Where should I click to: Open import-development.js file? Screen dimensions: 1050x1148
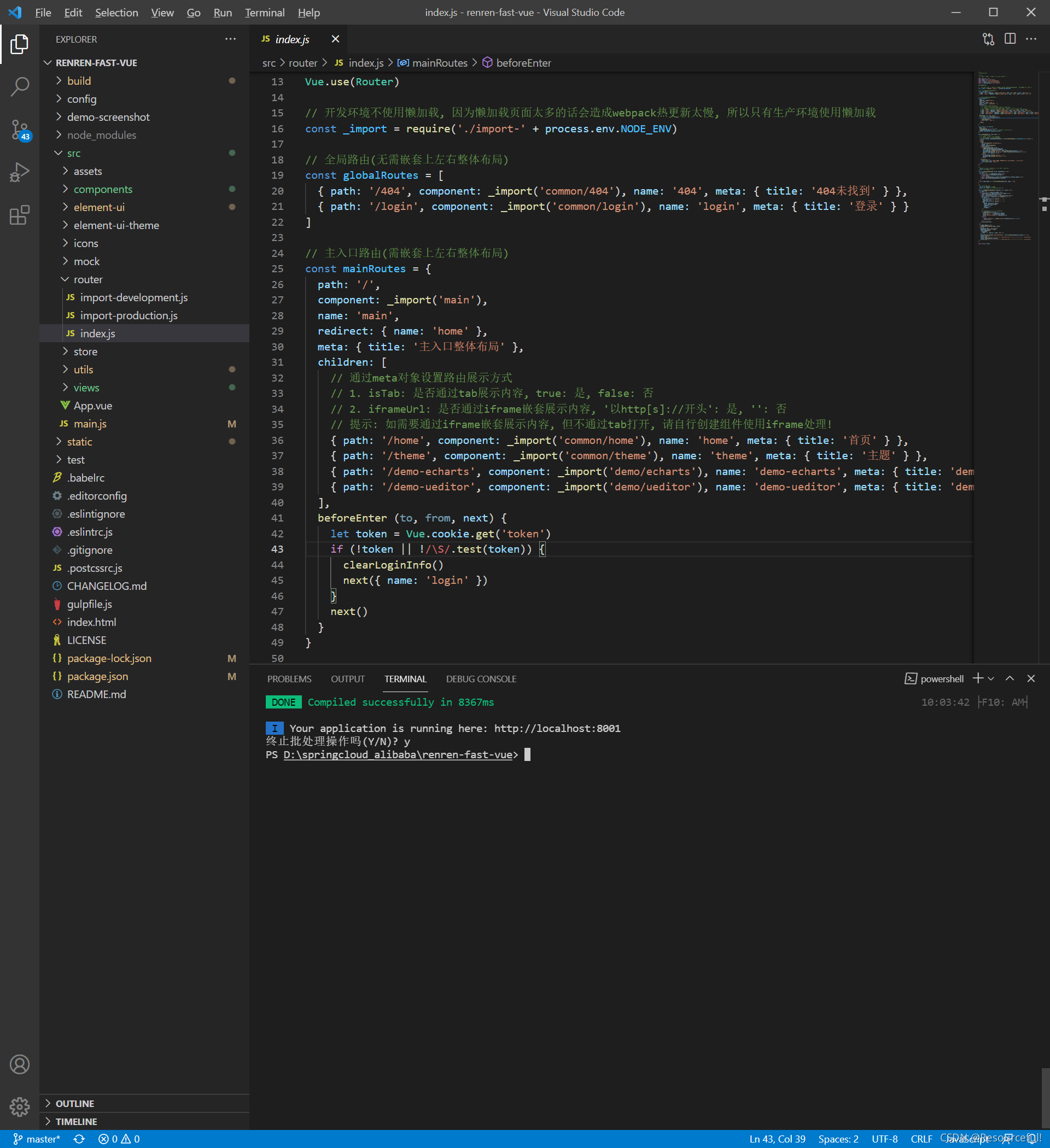[x=144, y=297]
